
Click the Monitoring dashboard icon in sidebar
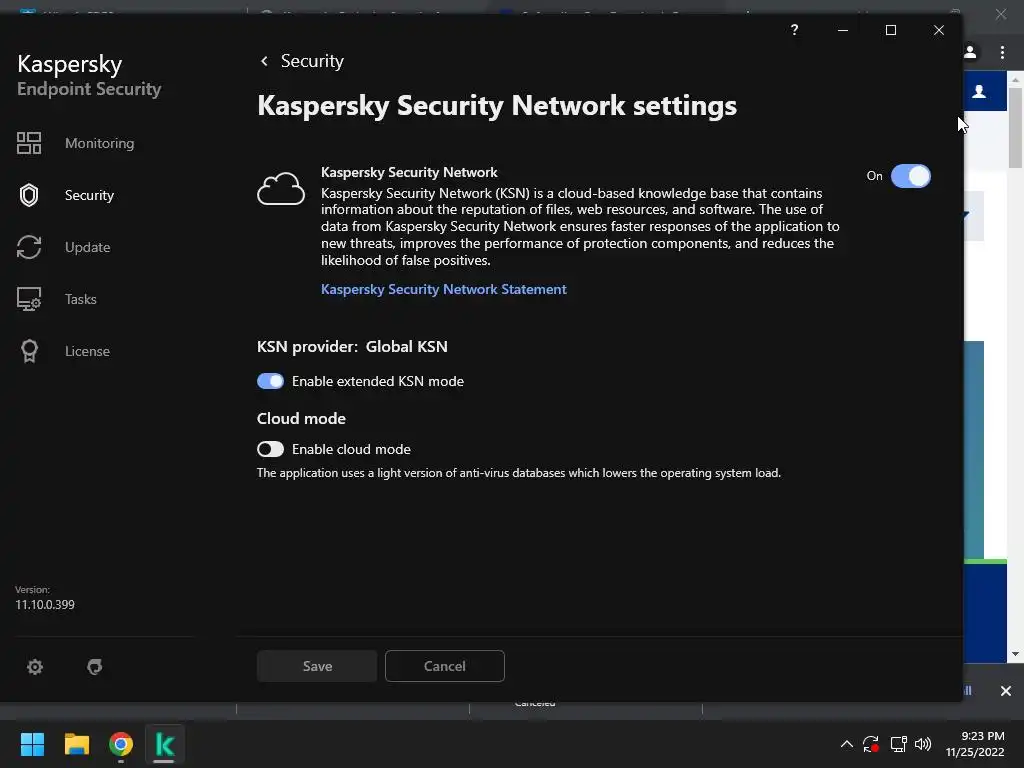[29, 143]
